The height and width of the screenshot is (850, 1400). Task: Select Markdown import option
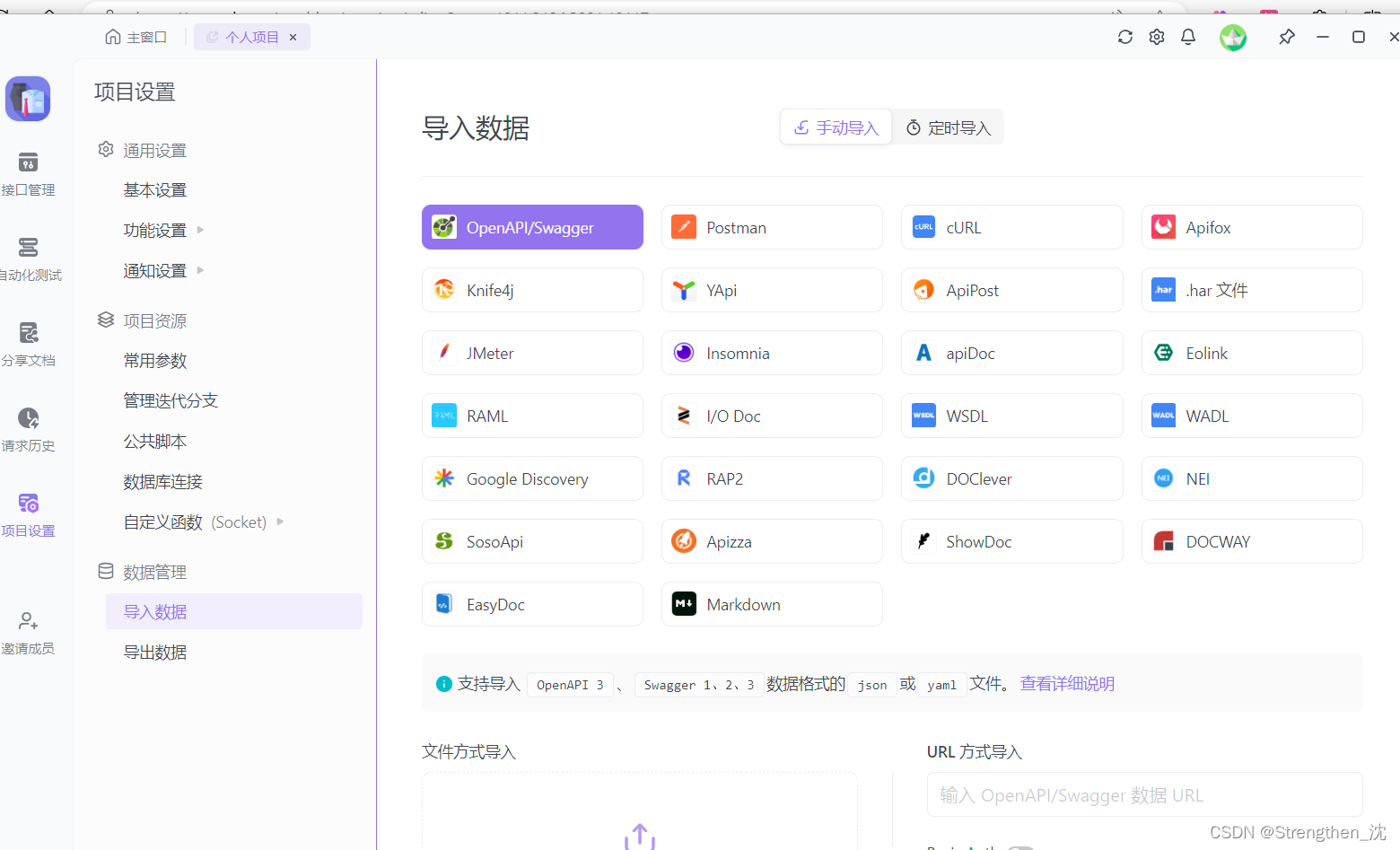(772, 604)
